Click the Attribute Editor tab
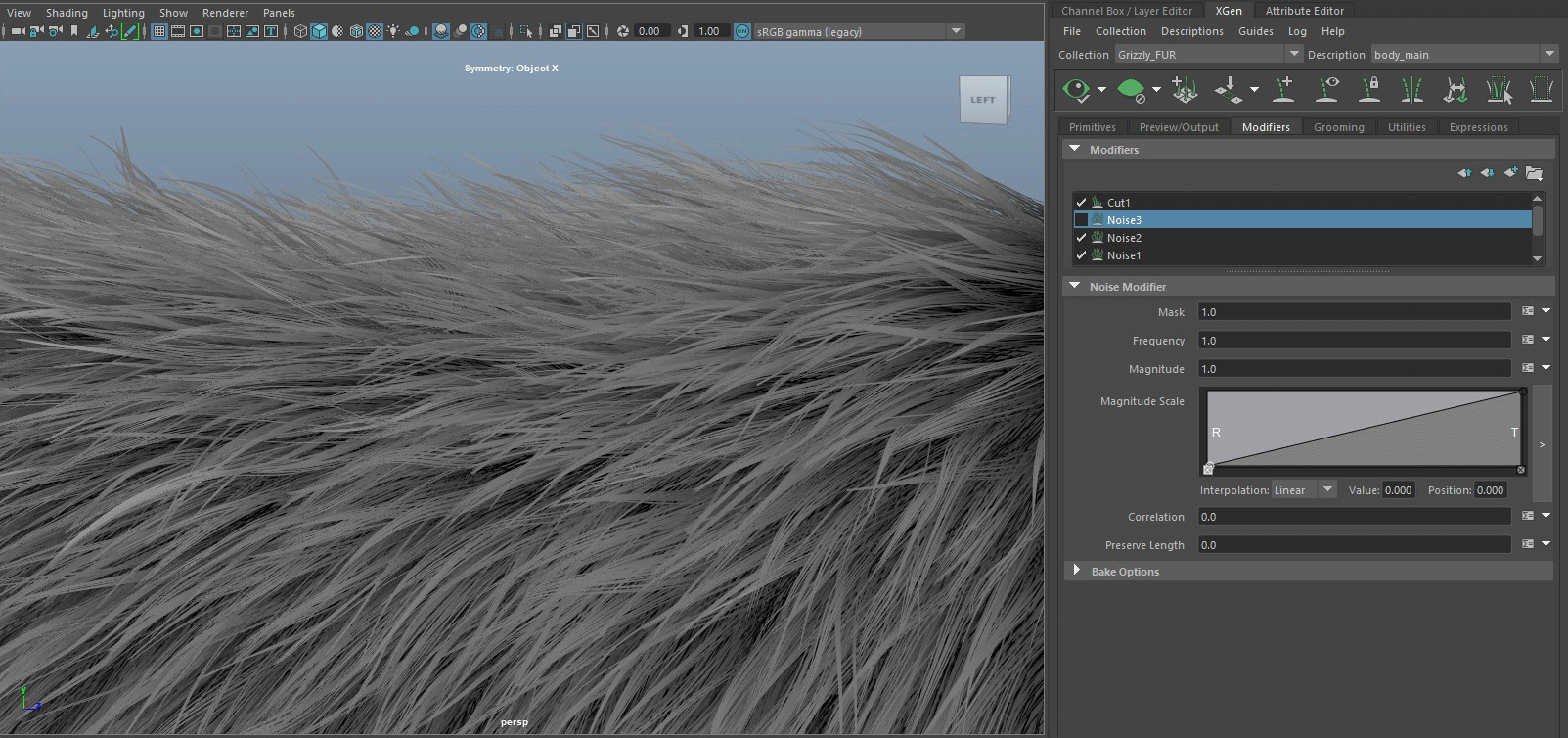The width and height of the screenshot is (1568, 738). [1304, 11]
